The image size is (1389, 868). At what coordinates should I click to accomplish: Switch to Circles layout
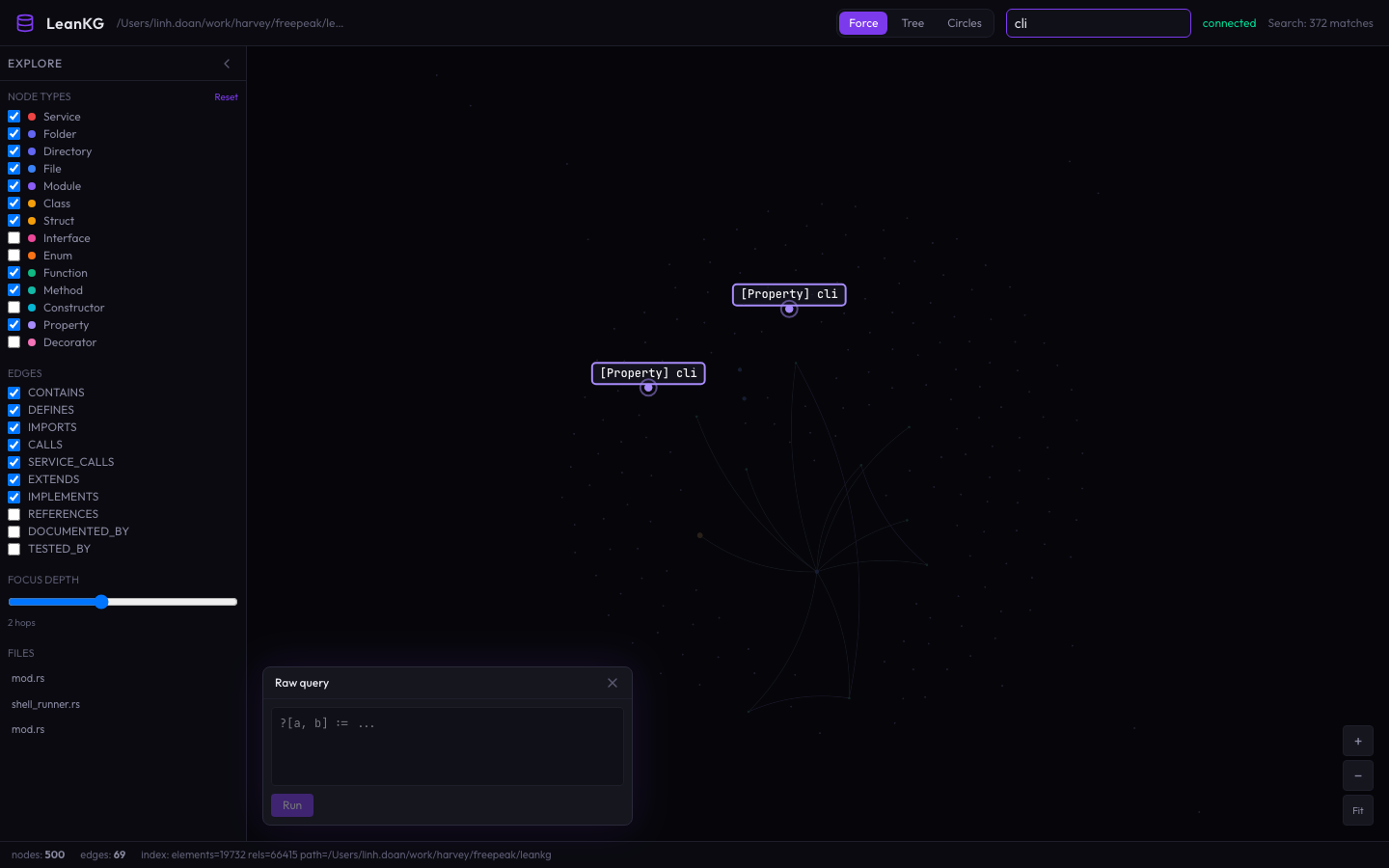click(x=965, y=23)
